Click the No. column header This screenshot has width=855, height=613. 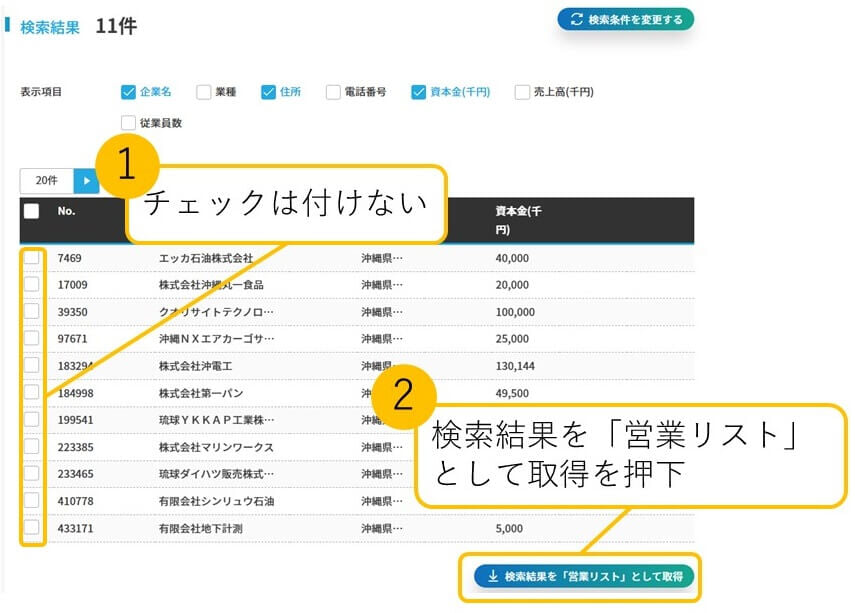[67, 211]
